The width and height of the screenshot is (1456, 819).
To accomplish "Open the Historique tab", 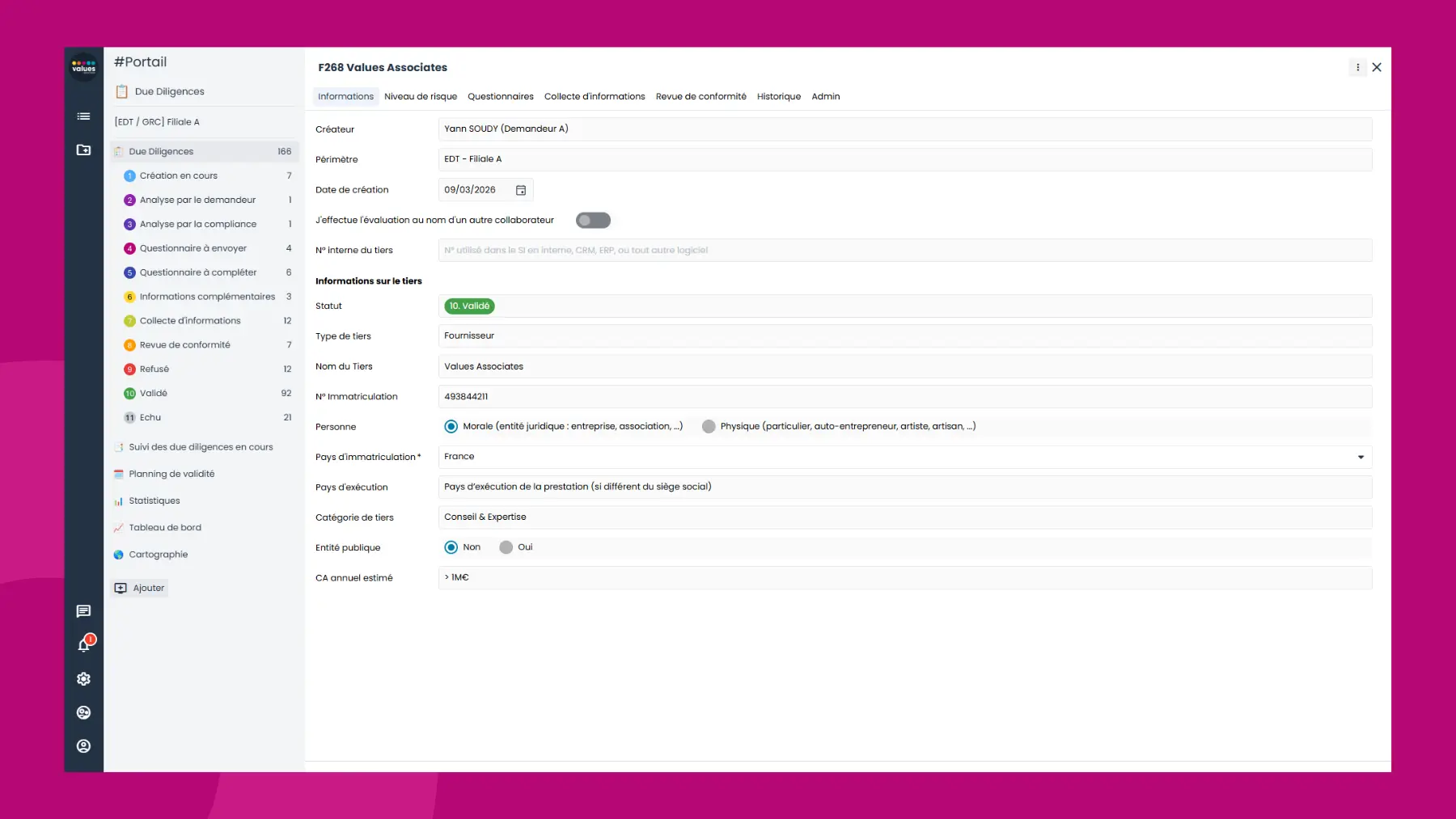I will coord(777,96).
